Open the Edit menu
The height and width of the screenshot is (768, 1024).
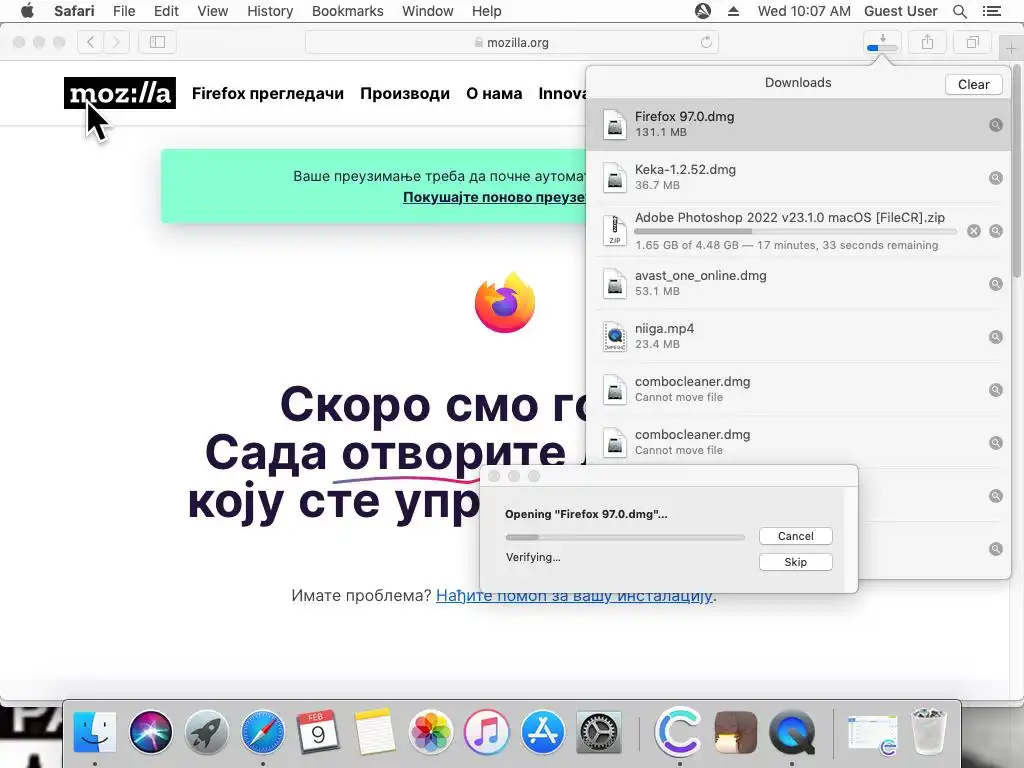pos(166,11)
